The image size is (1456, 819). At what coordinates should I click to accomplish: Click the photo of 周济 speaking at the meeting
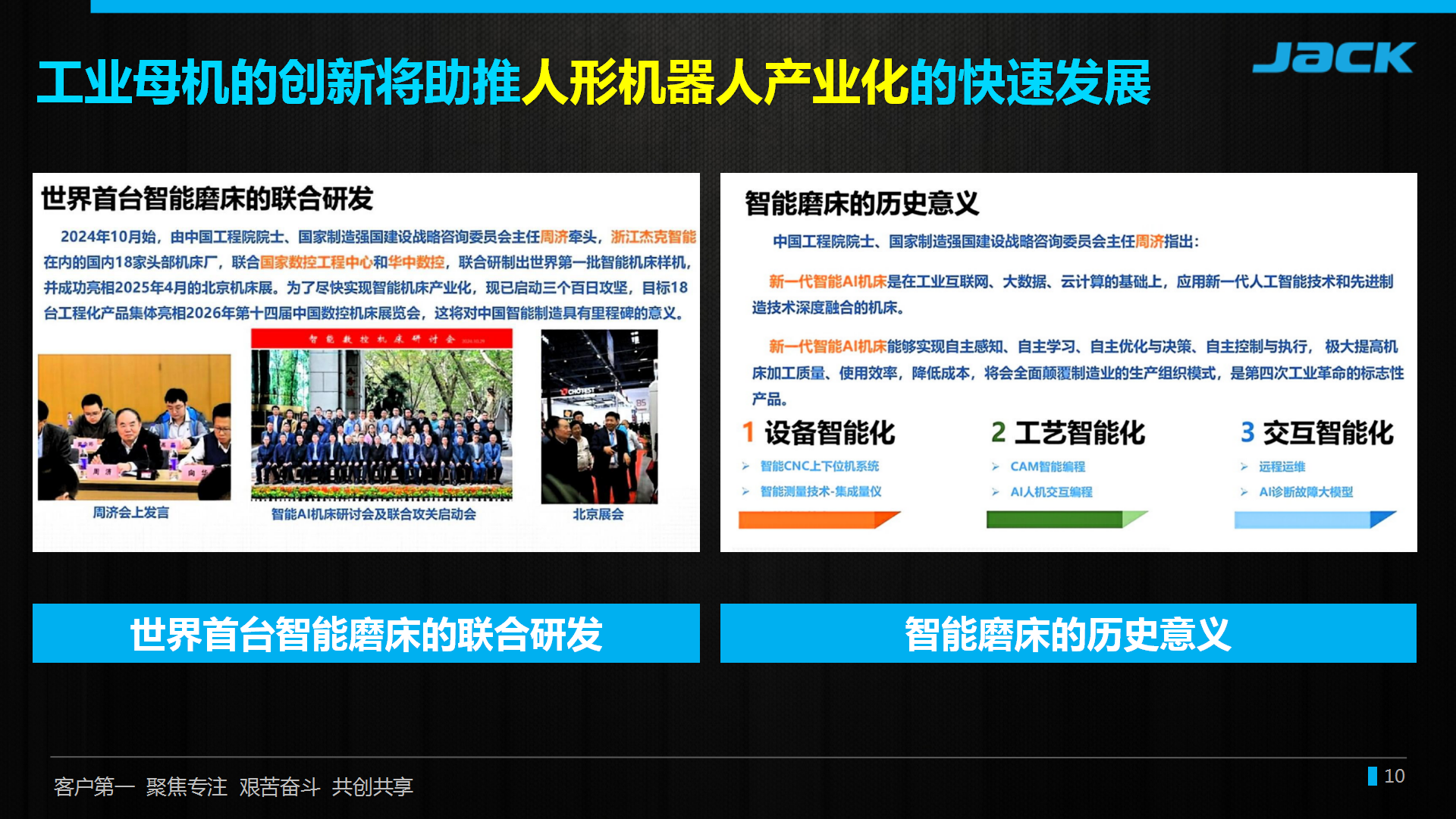click(x=134, y=427)
